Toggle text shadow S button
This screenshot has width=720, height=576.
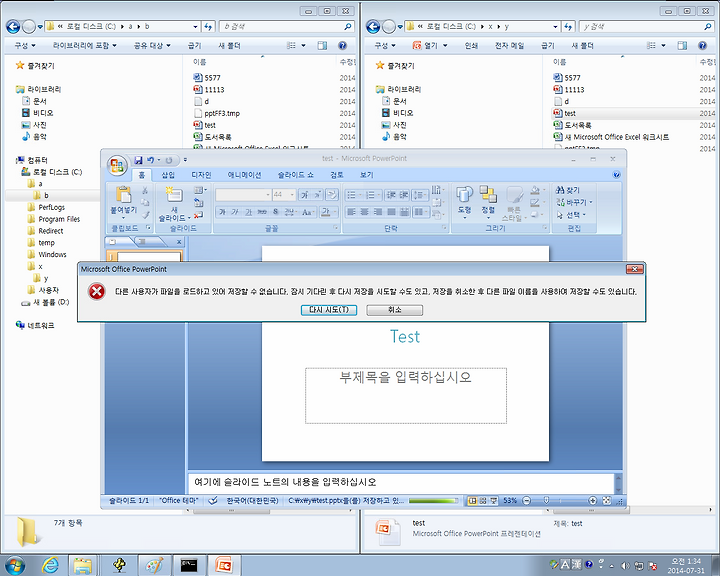tap(276, 212)
